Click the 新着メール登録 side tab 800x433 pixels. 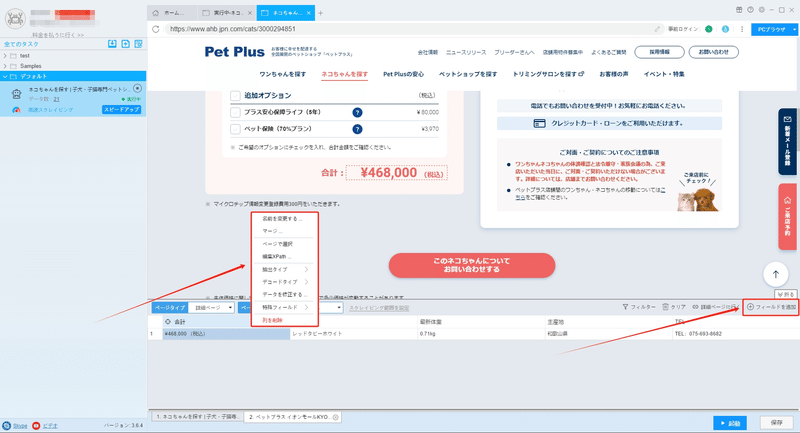[x=788, y=141]
